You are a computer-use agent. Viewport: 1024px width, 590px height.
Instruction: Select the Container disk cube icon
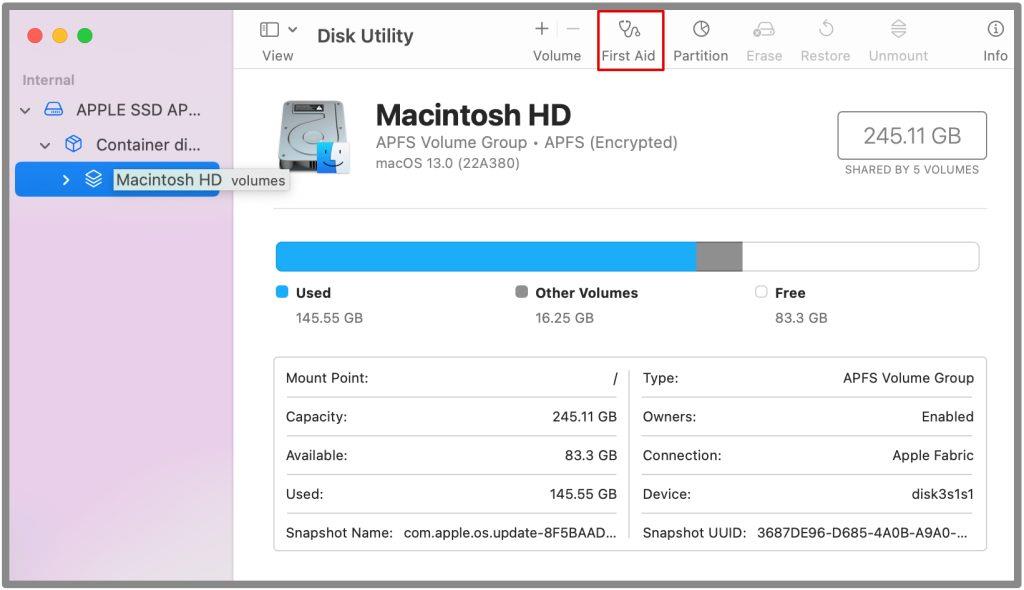tap(74, 144)
